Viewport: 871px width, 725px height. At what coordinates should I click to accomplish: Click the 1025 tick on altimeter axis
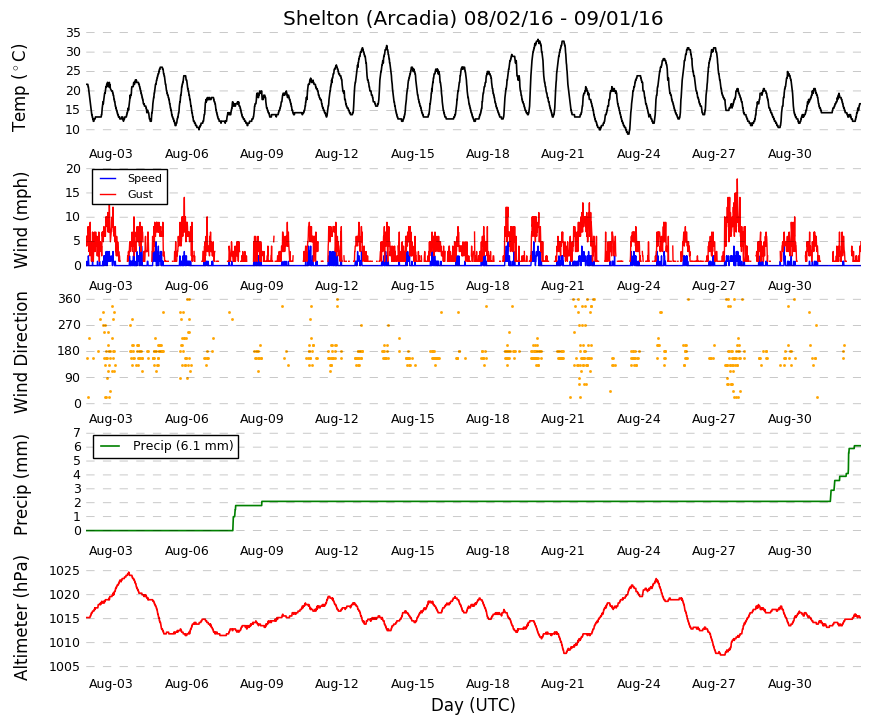coord(64,571)
